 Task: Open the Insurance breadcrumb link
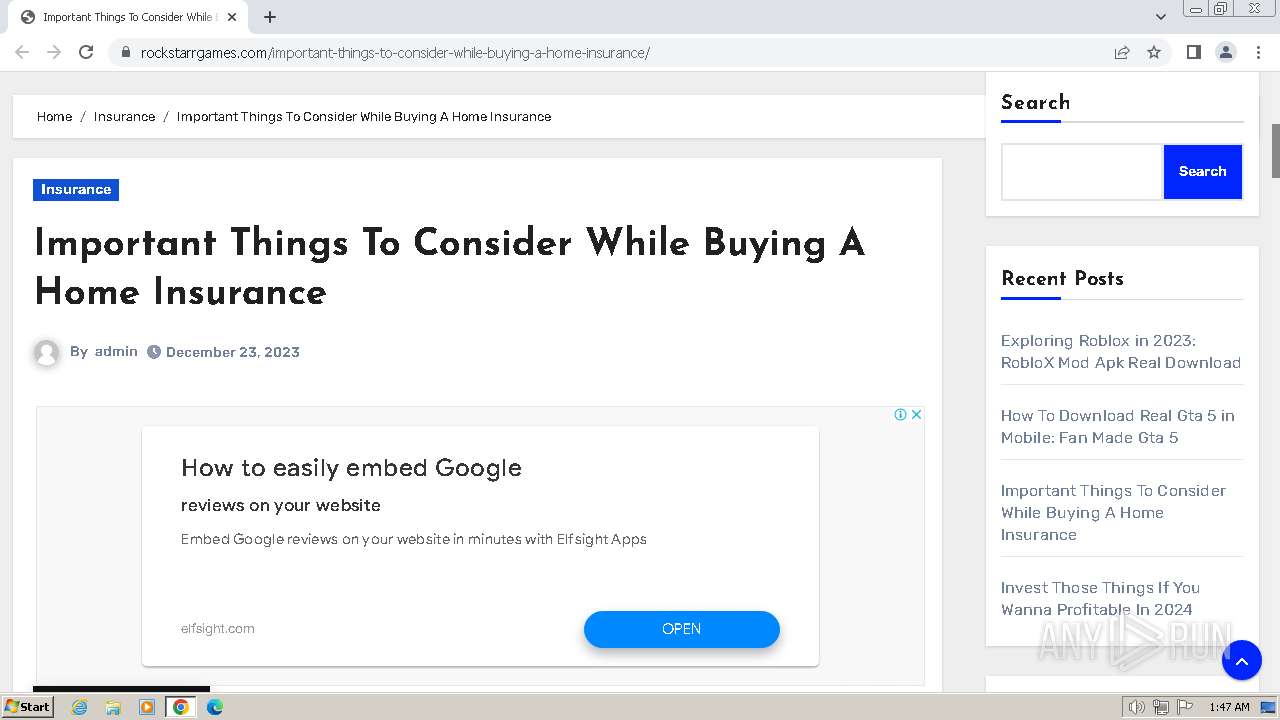point(124,116)
